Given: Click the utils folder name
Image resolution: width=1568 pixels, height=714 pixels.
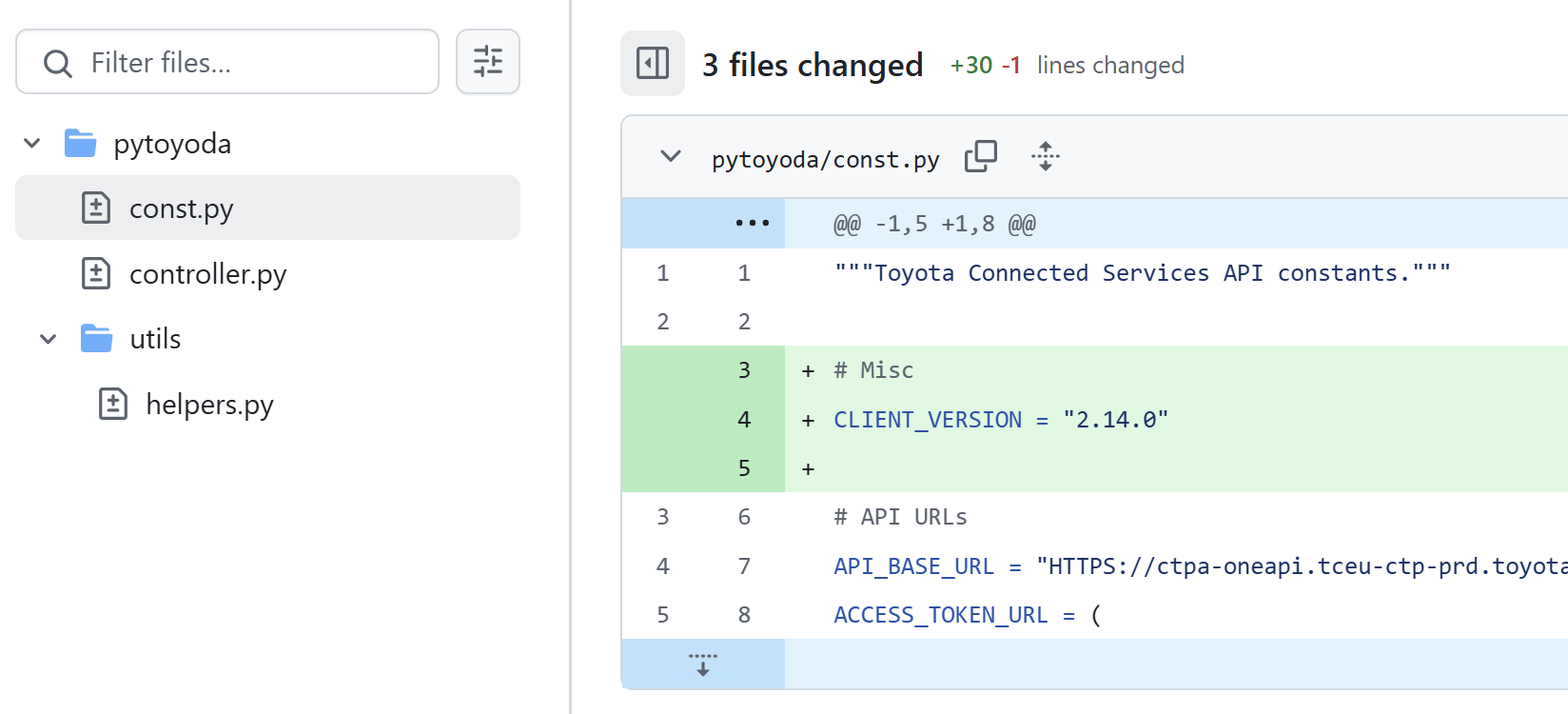Looking at the screenshot, I should pos(155,339).
